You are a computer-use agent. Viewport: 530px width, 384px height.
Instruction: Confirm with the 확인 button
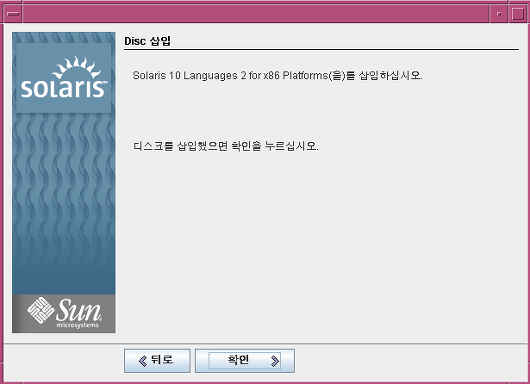245,361
